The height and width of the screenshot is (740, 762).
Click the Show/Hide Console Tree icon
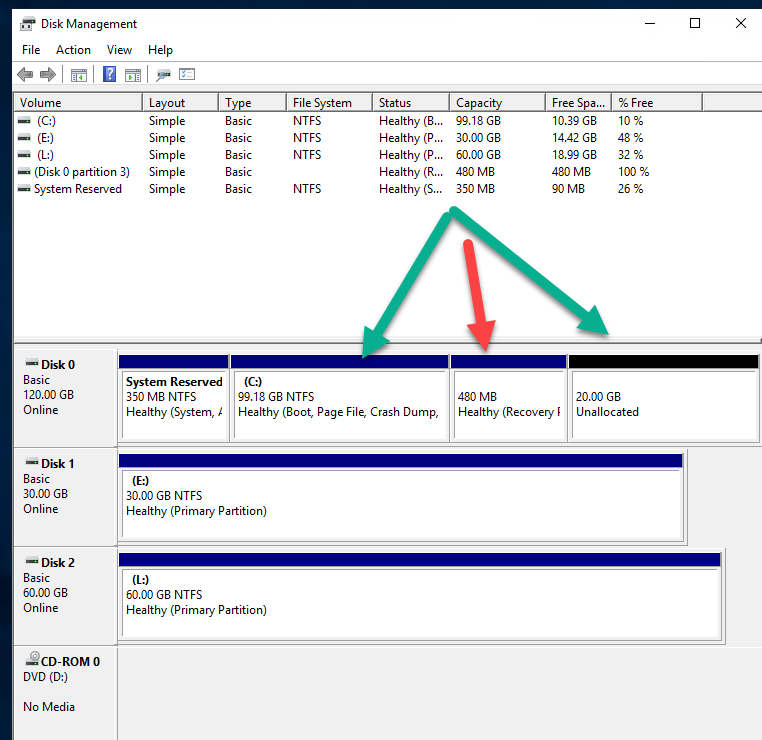pyautogui.click(x=77, y=75)
